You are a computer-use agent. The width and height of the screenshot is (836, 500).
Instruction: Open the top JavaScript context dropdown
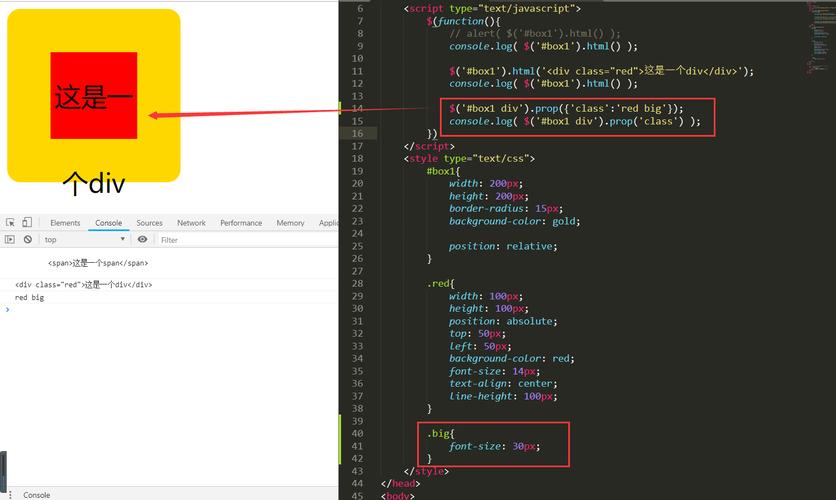pyautogui.click(x=85, y=240)
